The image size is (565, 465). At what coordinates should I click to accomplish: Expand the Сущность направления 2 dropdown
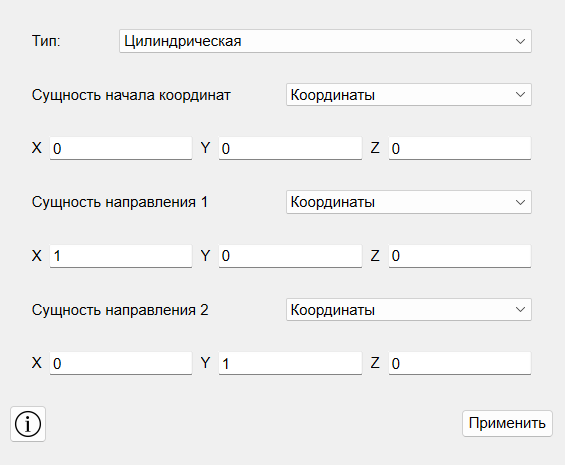(x=409, y=310)
